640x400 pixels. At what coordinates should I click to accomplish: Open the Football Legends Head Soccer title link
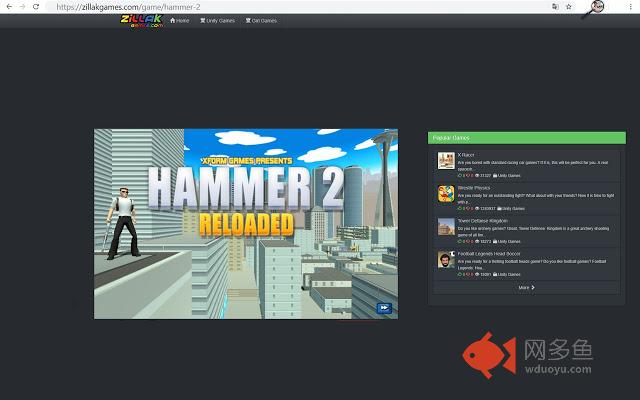(489, 254)
